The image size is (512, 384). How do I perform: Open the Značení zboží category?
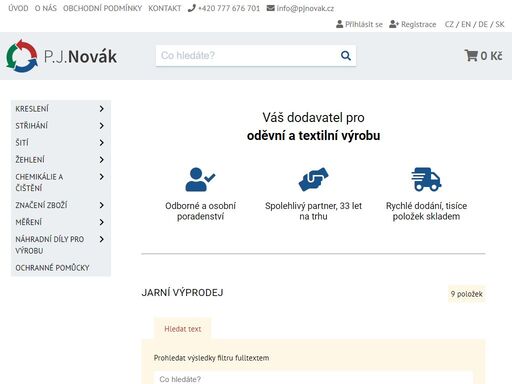41,205
